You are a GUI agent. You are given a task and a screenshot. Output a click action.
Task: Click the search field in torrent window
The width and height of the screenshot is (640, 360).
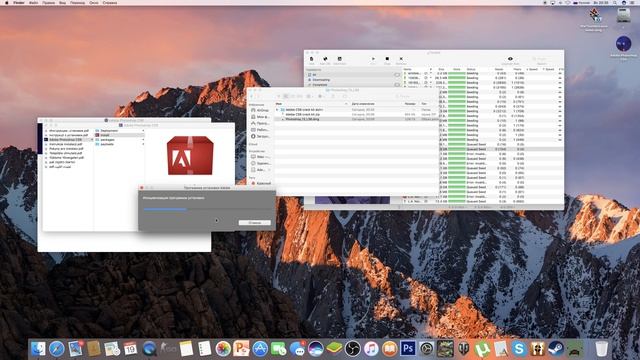point(542,59)
